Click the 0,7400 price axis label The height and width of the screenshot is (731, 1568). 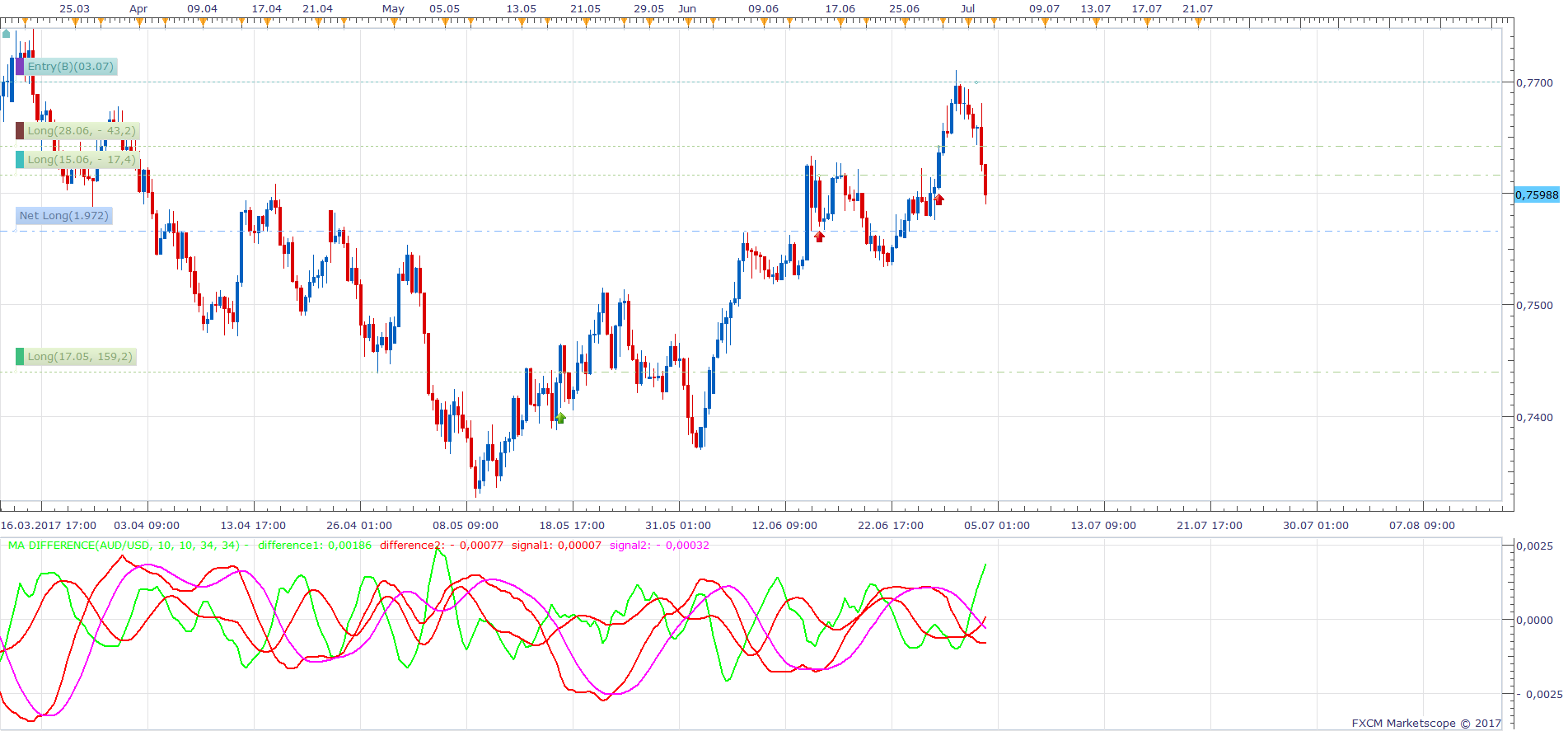pyautogui.click(x=1534, y=417)
